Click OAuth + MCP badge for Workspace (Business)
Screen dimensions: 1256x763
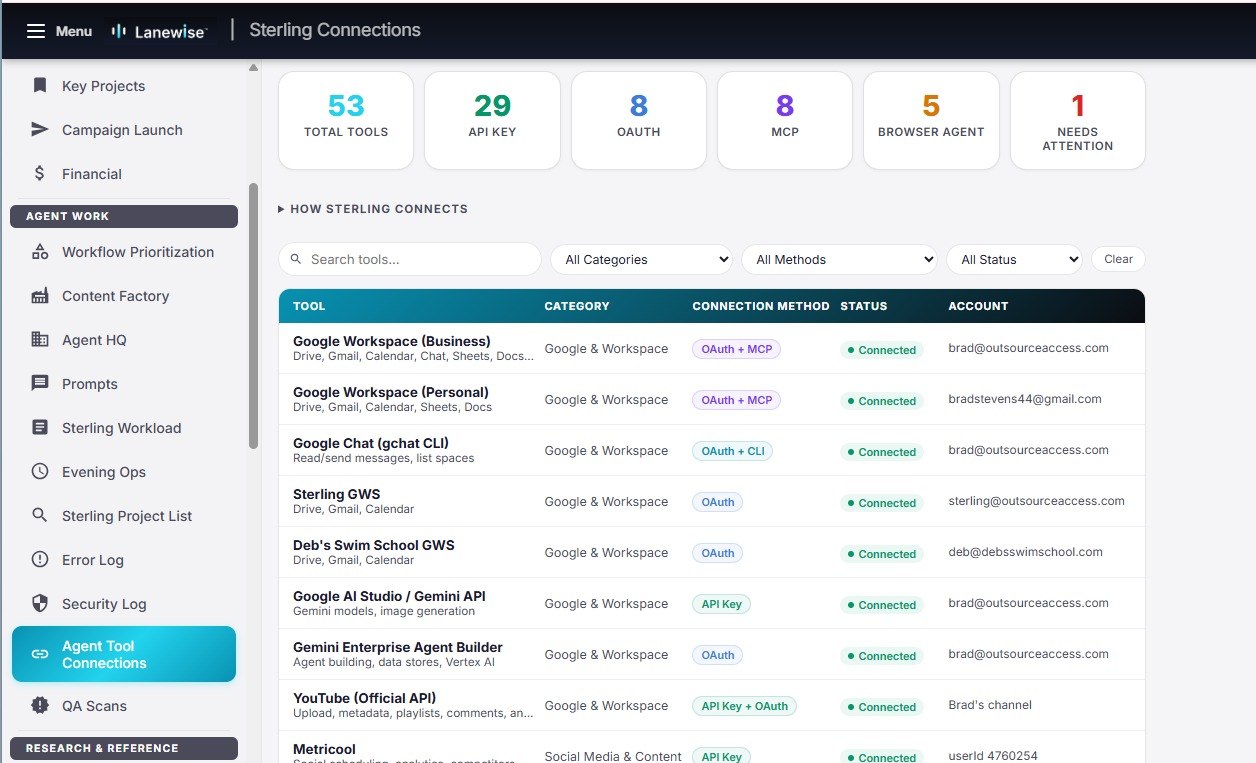click(736, 349)
